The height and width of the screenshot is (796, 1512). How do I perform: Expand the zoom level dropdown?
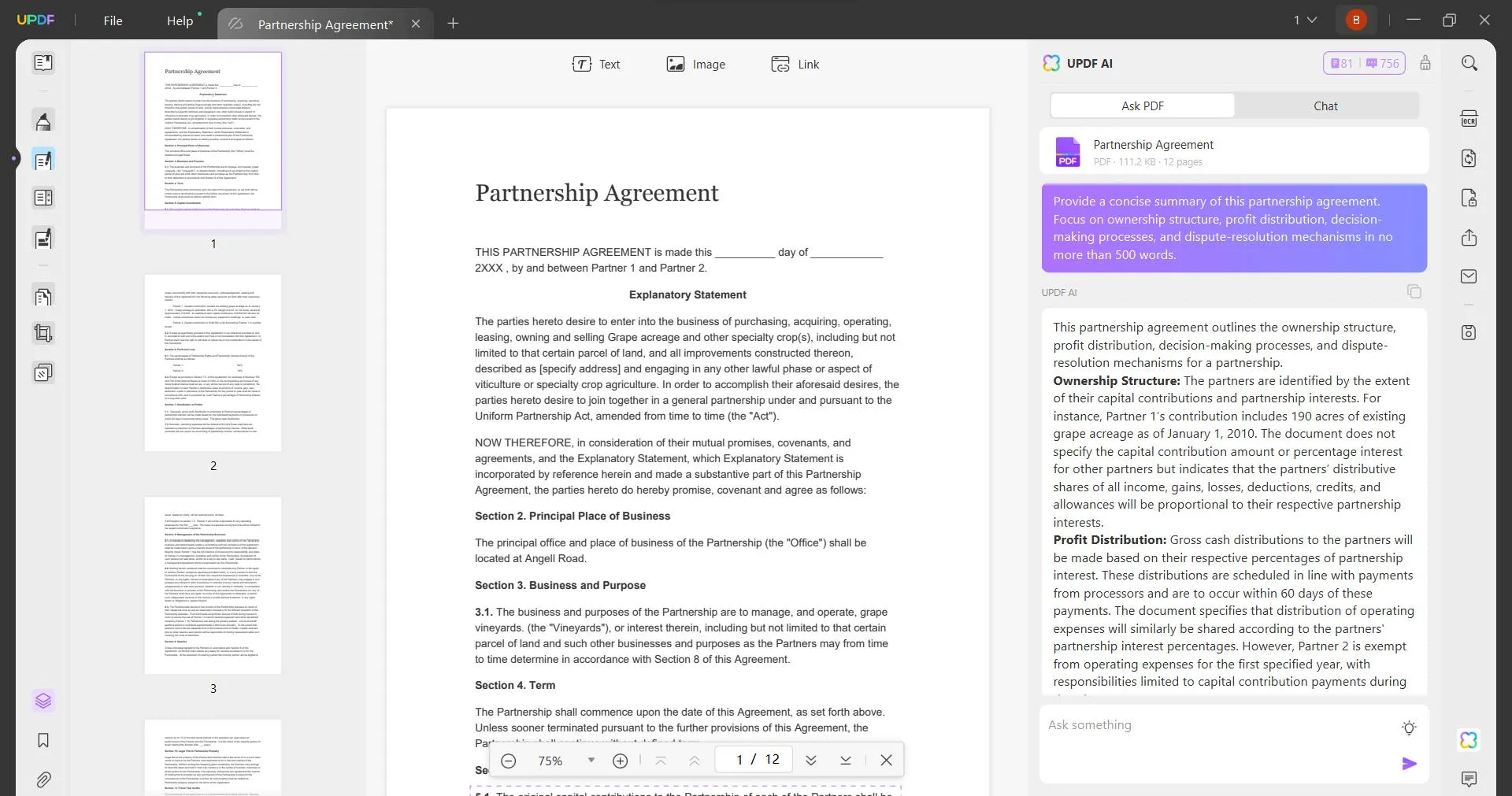click(x=591, y=760)
